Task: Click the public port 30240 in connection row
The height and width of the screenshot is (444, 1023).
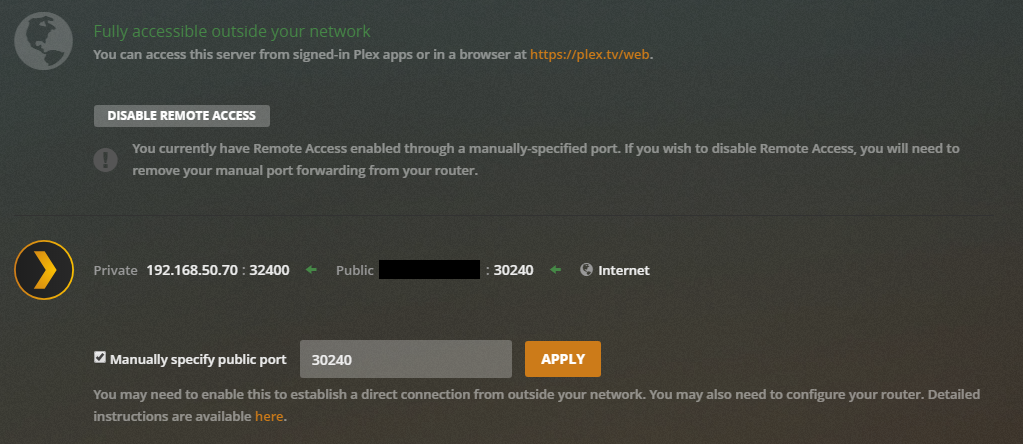Action: (514, 270)
